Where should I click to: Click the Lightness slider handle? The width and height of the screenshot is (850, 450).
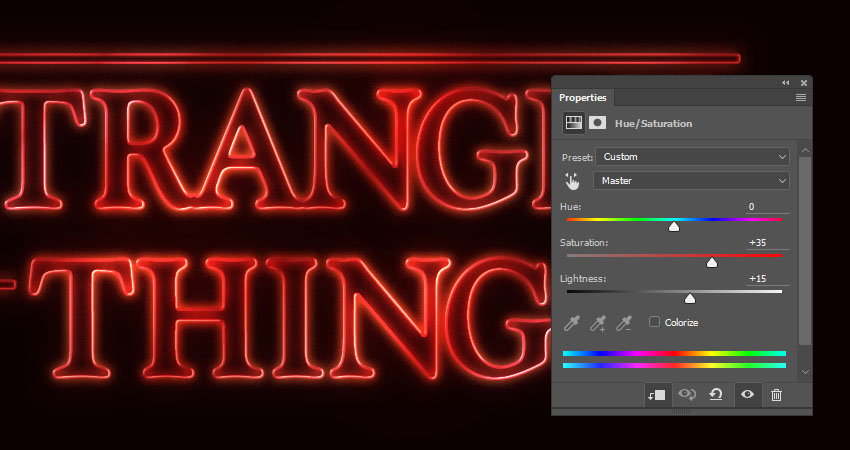click(x=690, y=299)
